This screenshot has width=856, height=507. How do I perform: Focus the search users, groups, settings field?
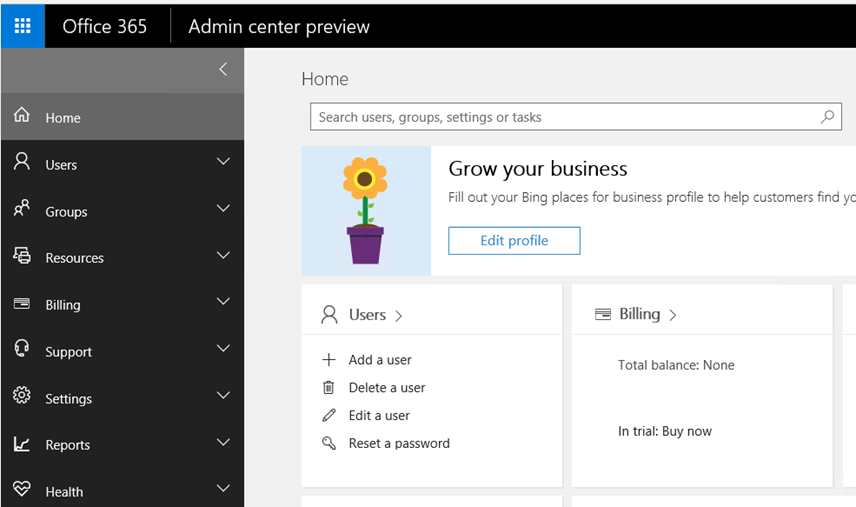576,116
